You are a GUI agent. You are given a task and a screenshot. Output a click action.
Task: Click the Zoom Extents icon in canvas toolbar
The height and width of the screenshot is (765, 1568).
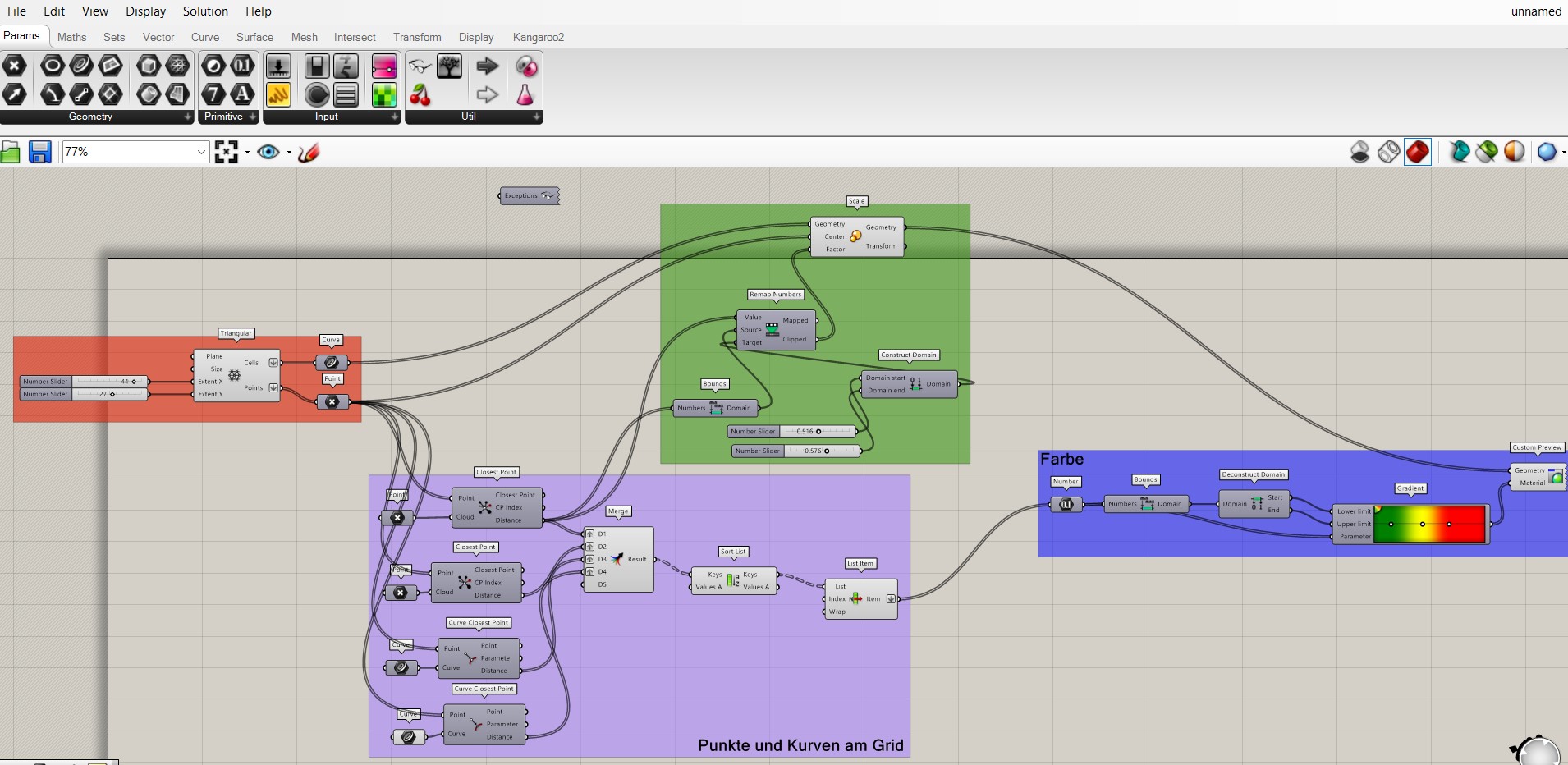click(226, 152)
